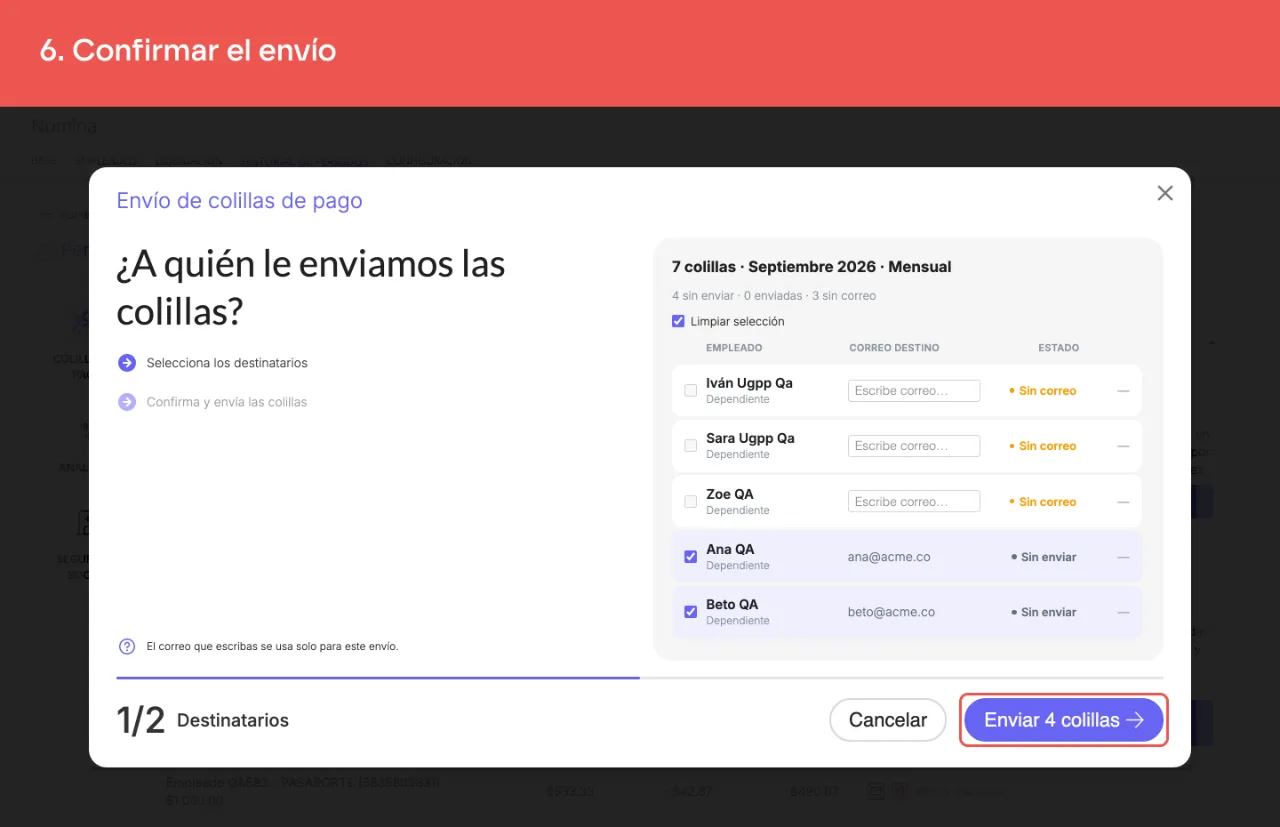The width and height of the screenshot is (1280, 827).
Task: Check the Sara Ugpp Qa checkbox
Action: (690, 446)
